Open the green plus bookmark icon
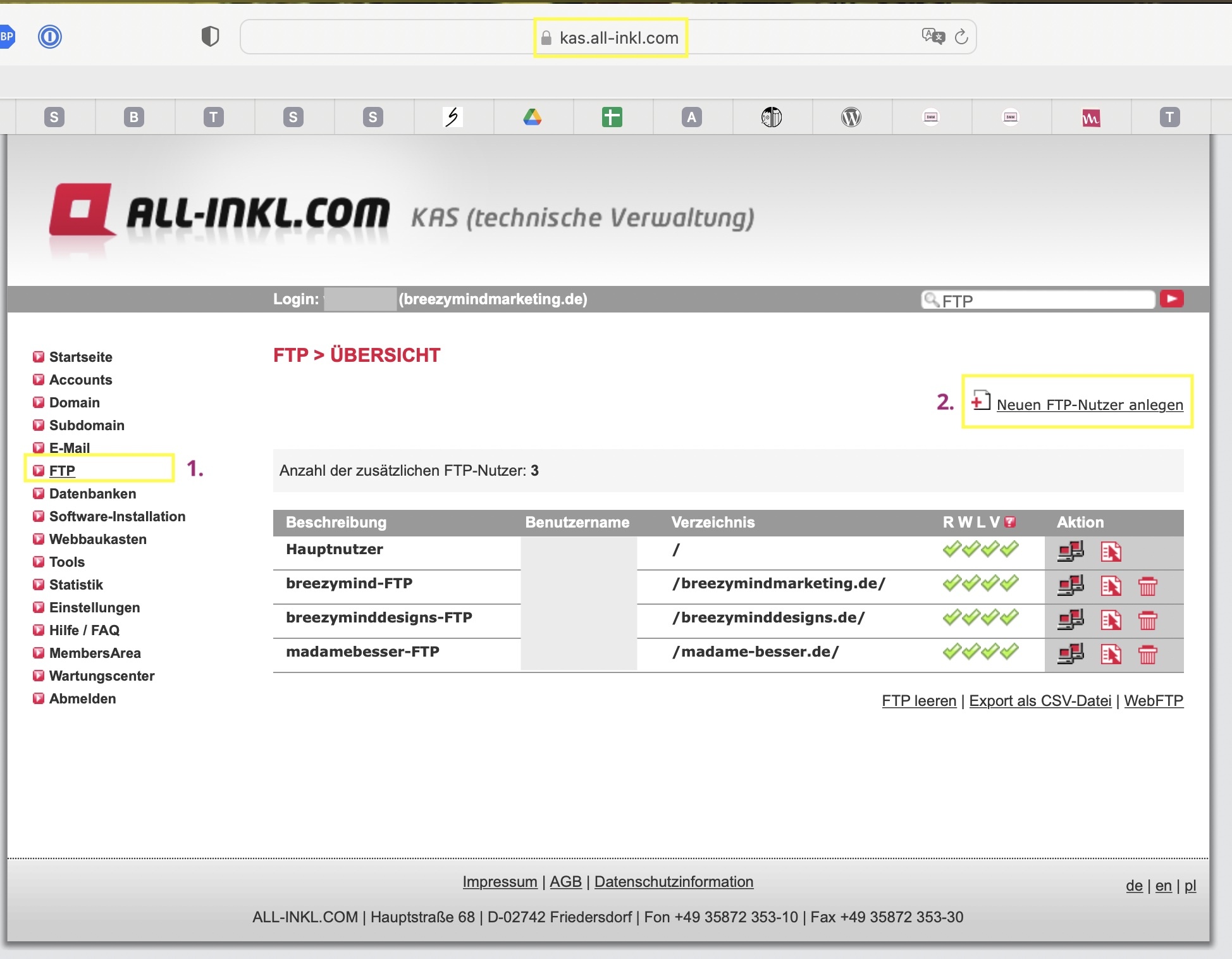The image size is (1232, 959). point(612,117)
